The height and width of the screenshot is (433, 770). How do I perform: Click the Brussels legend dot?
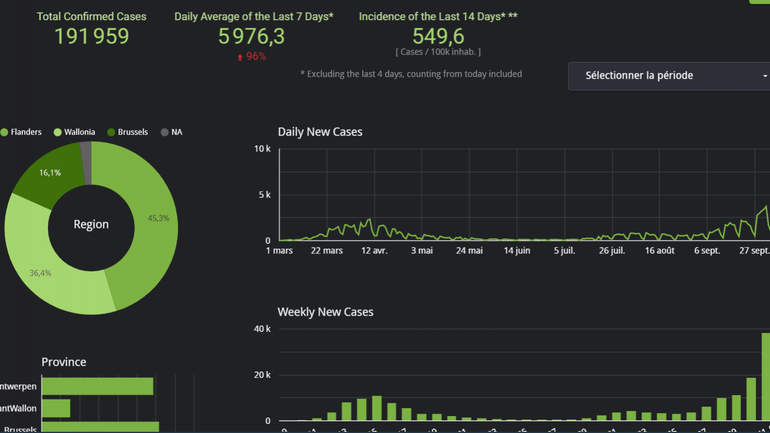(112, 132)
